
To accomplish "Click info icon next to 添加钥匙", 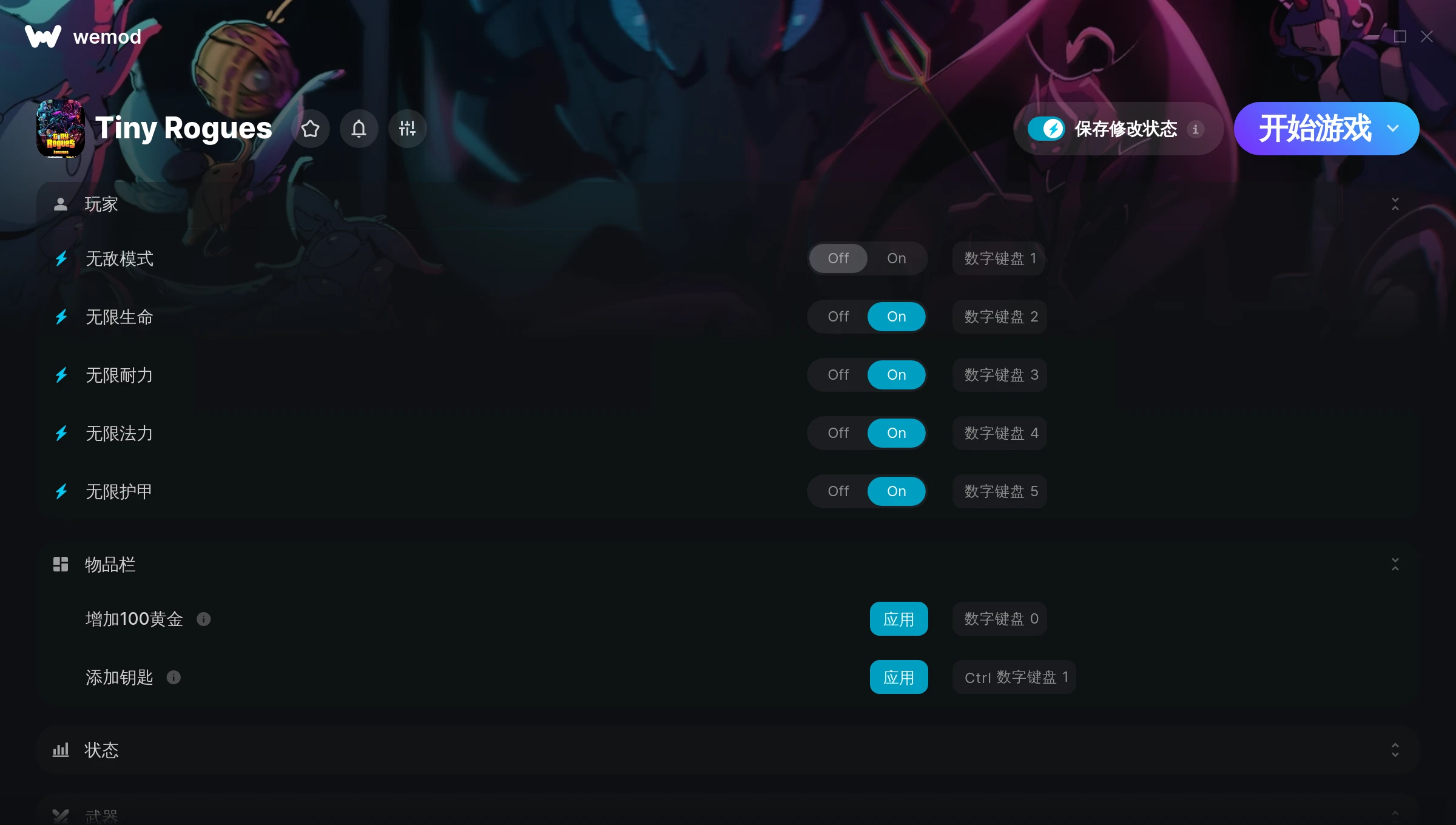I will 174,677.
